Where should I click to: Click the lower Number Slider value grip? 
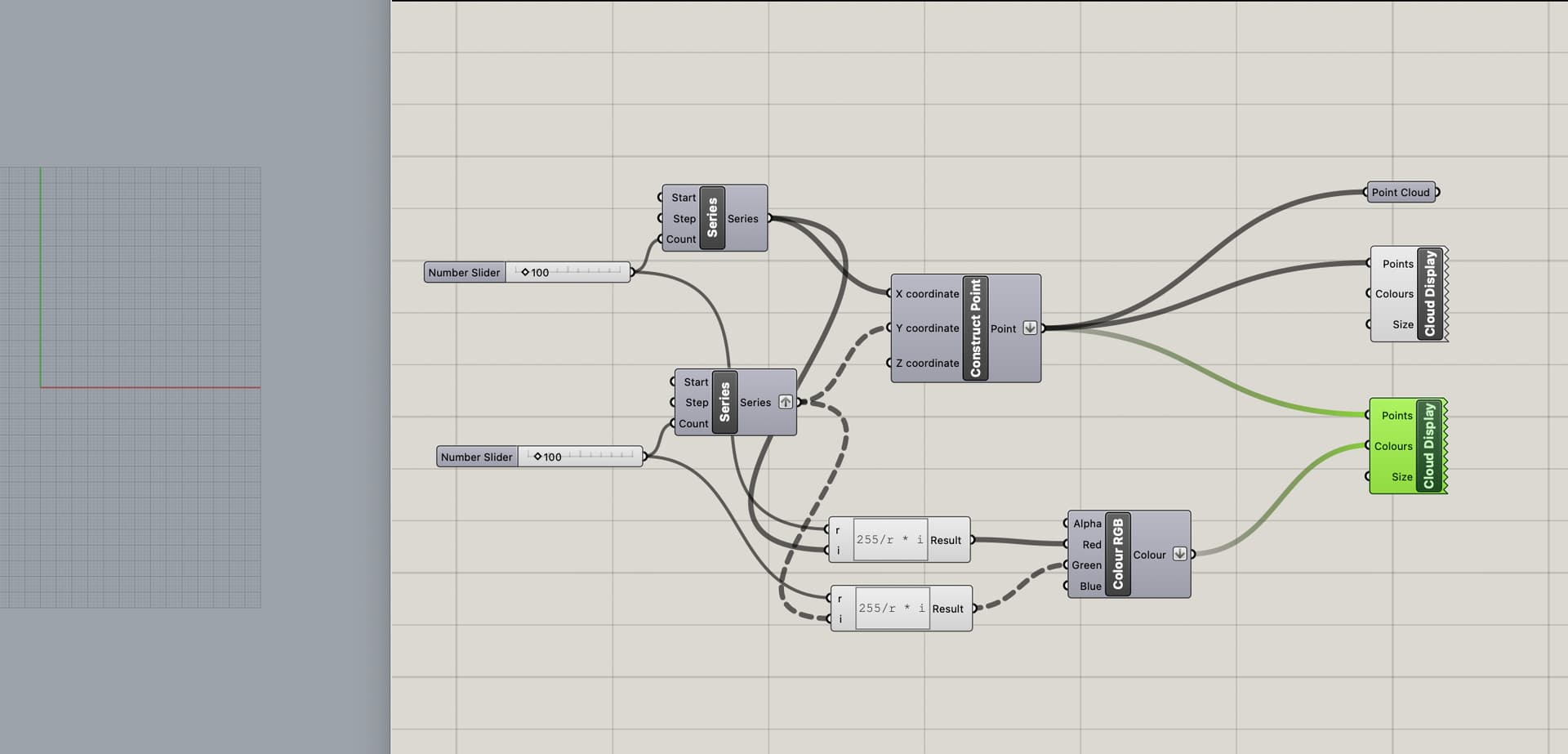(537, 457)
